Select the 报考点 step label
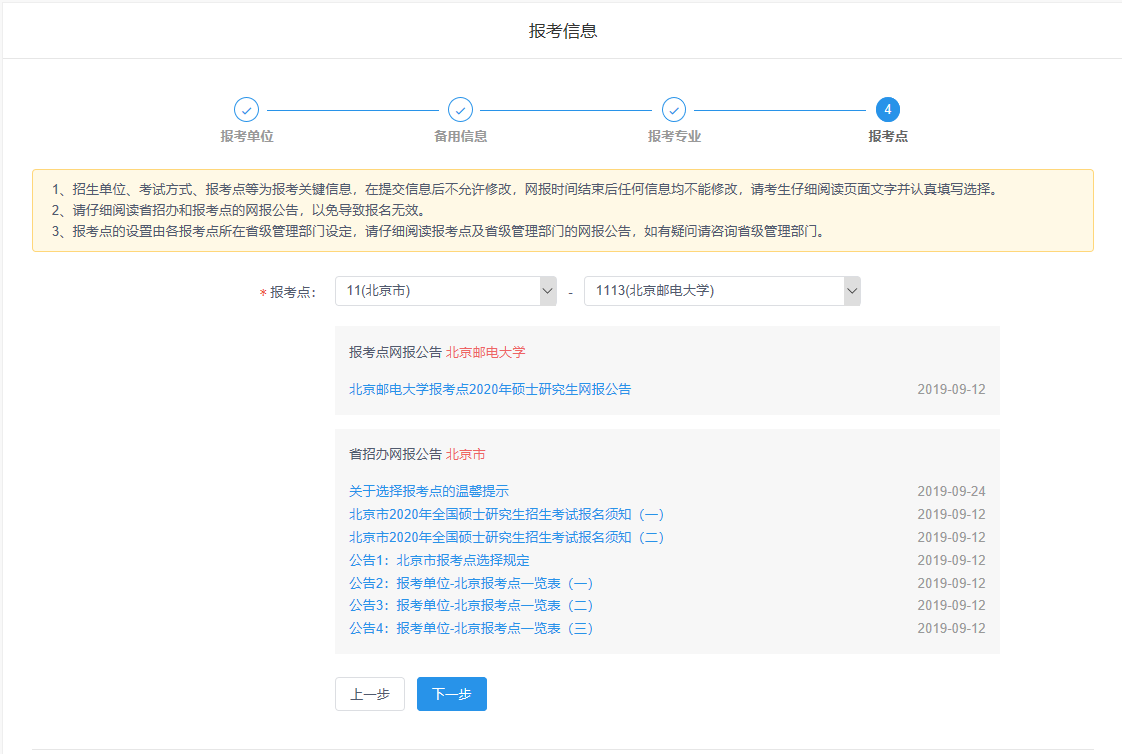Image resolution: width=1122 pixels, height=754 pixels. click(887, 136)
